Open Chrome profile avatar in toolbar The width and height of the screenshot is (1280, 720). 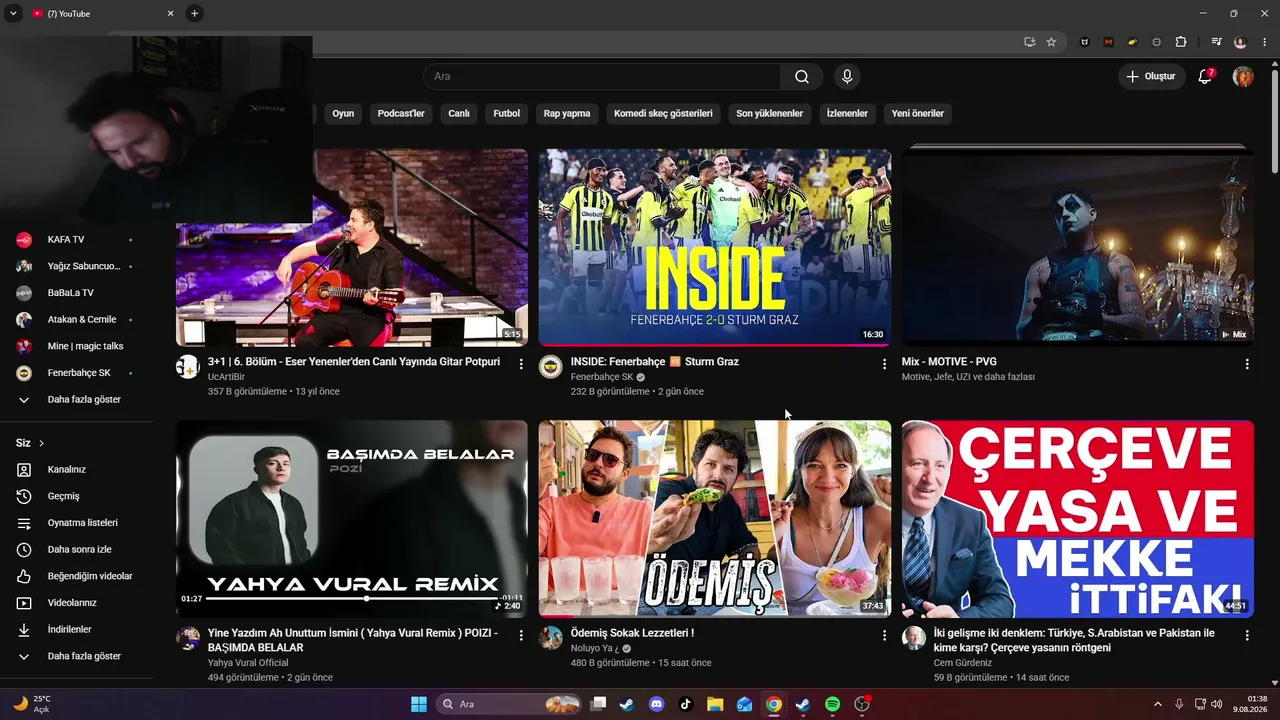point(1241,42)
